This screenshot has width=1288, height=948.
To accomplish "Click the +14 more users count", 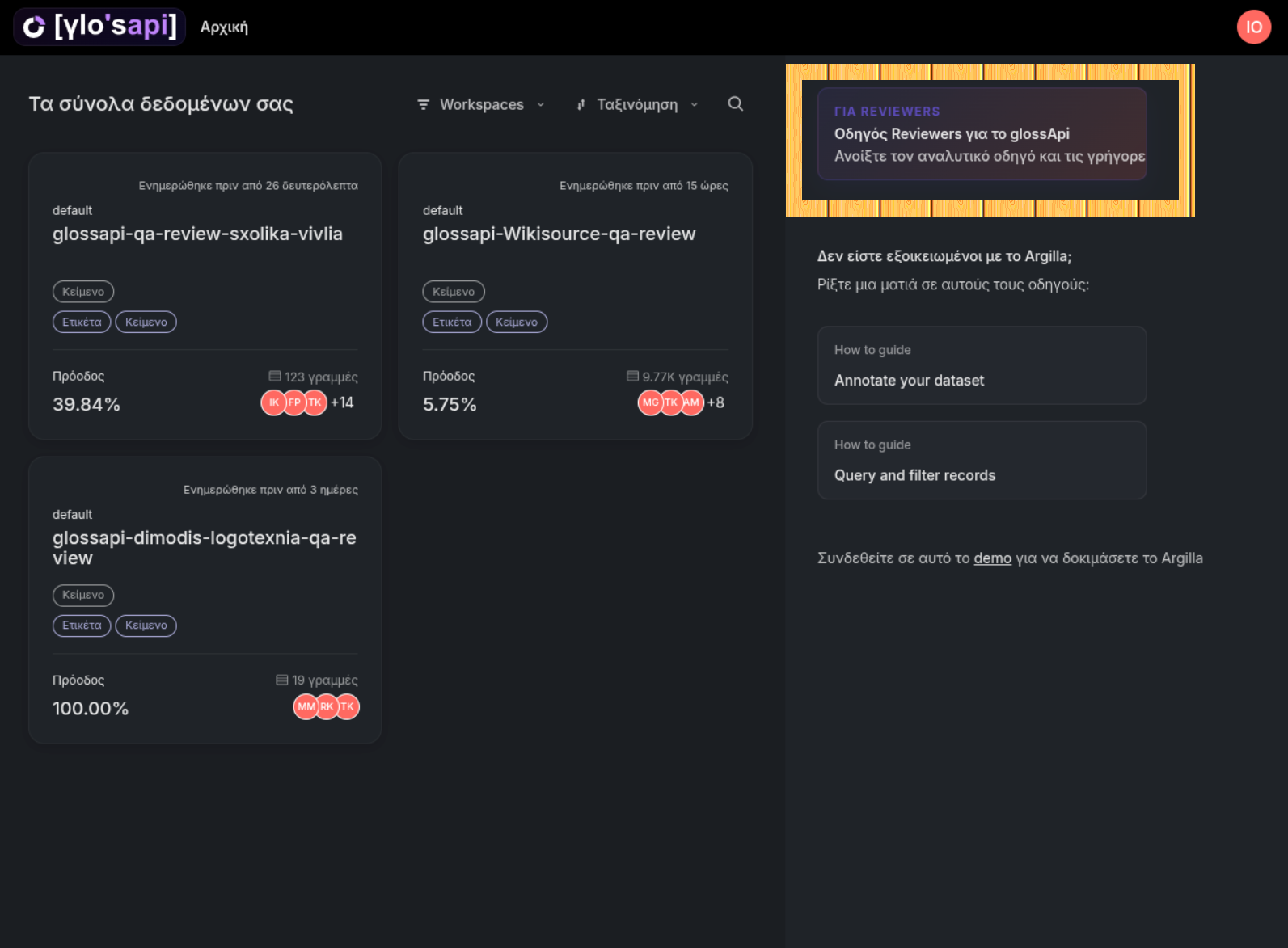I will 342,402.
